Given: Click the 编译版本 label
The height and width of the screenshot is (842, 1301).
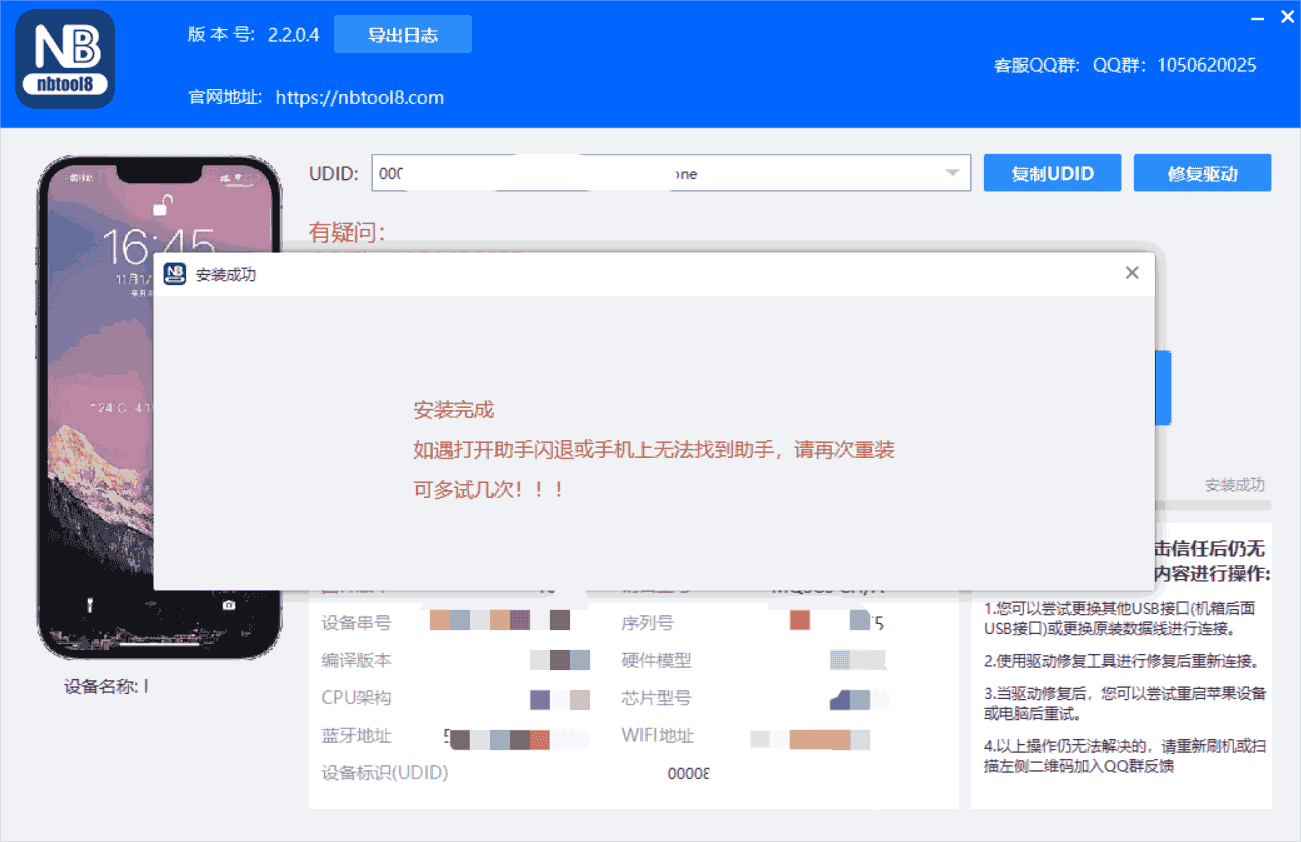Looking at the screenshot, I should click(x=356, y=661).
